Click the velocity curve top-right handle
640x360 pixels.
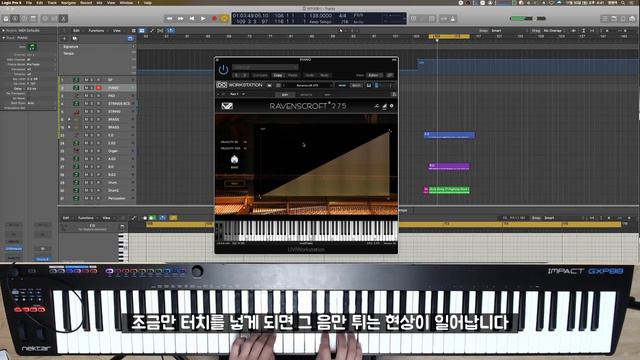[x=389, y=131]
